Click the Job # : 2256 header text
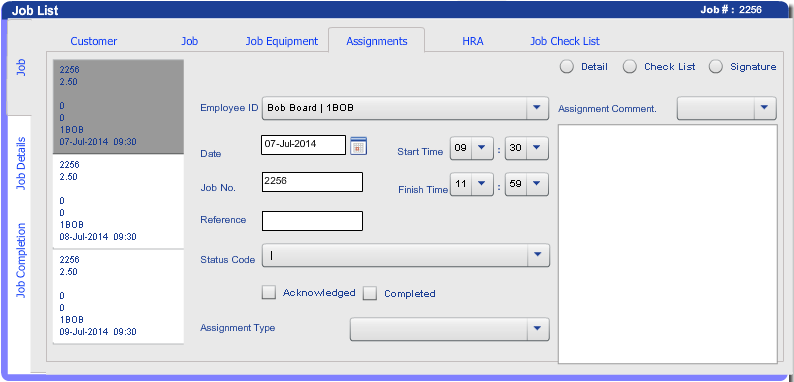The width and height of the screenshot is (794, 382). point(731,10)
